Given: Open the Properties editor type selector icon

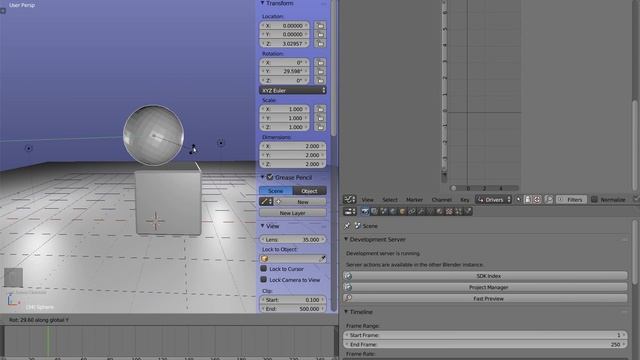Looking at the screenshot, I should click(350, 211).
